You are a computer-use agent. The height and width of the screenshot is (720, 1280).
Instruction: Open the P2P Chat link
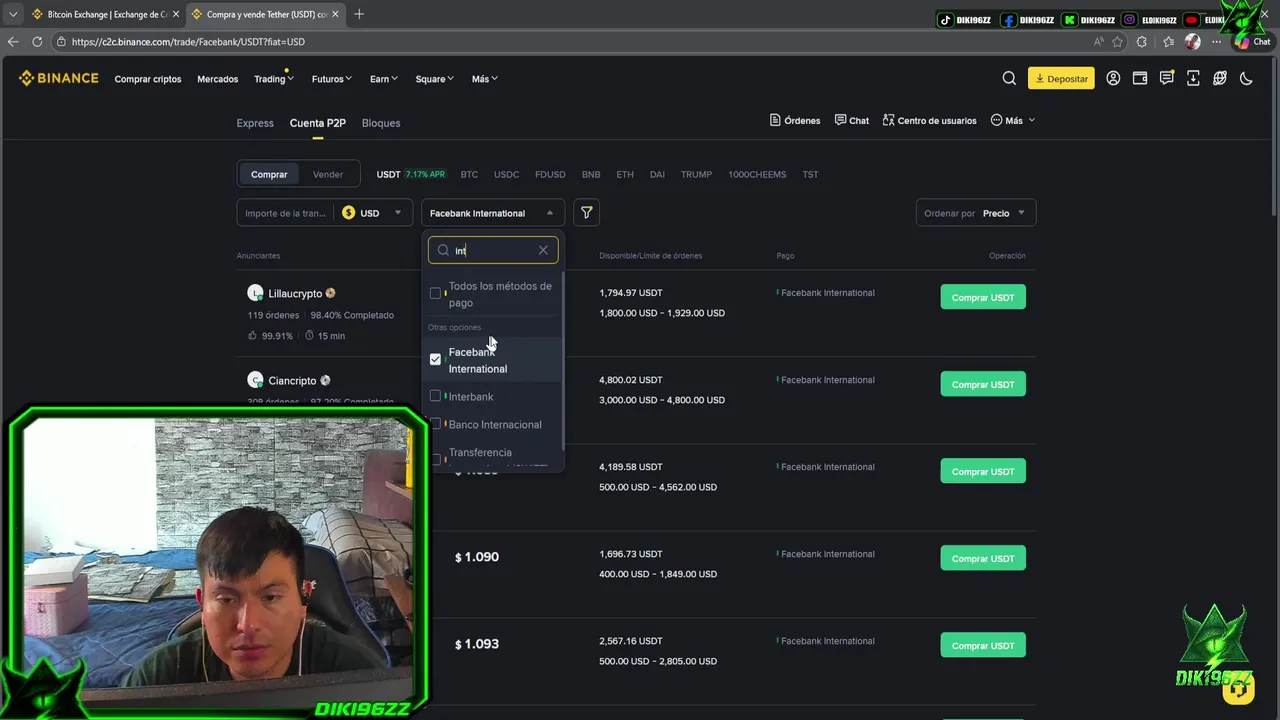pos(852,120)
